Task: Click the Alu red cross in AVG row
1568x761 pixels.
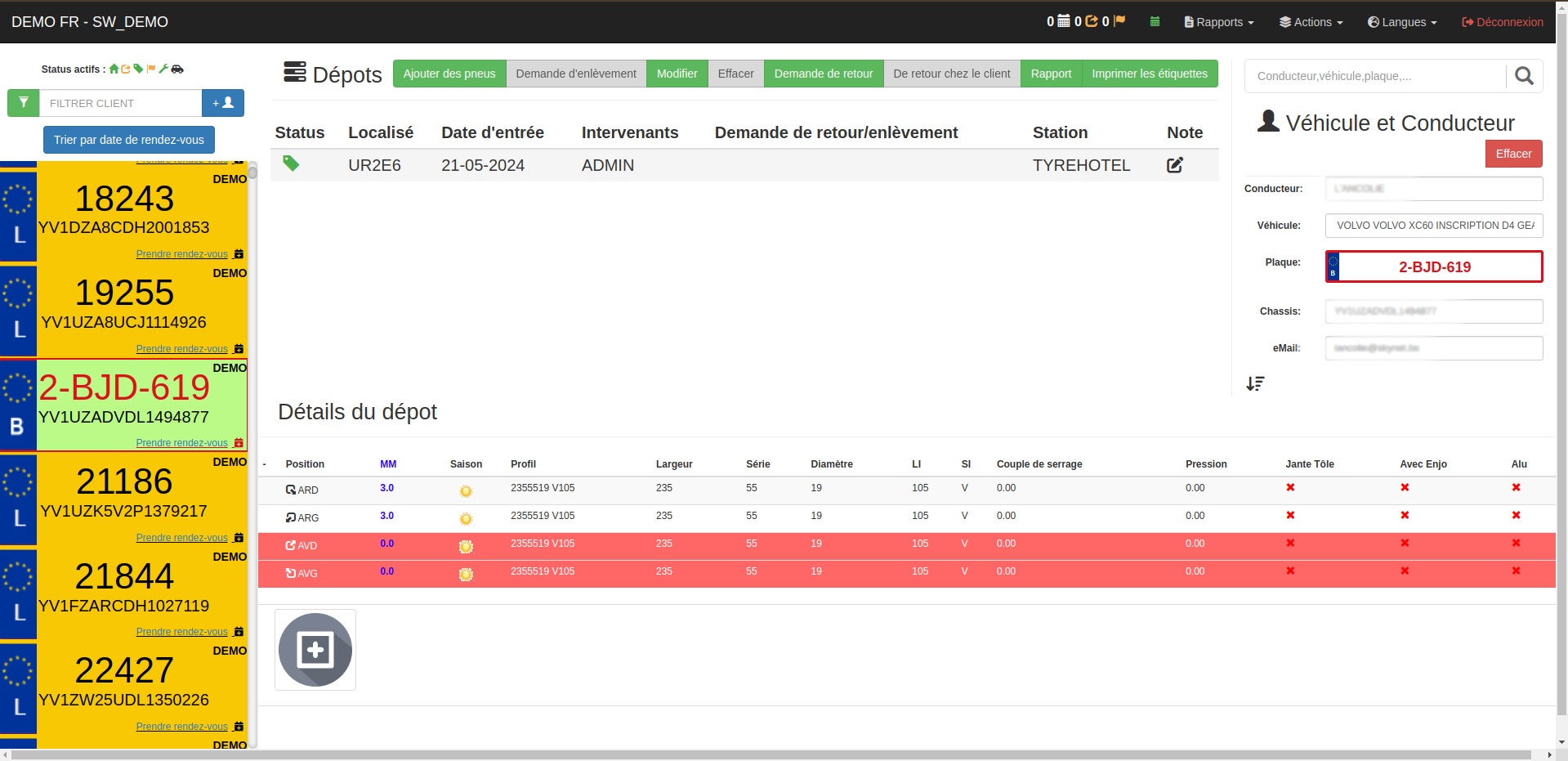Action: point(1516,571)
